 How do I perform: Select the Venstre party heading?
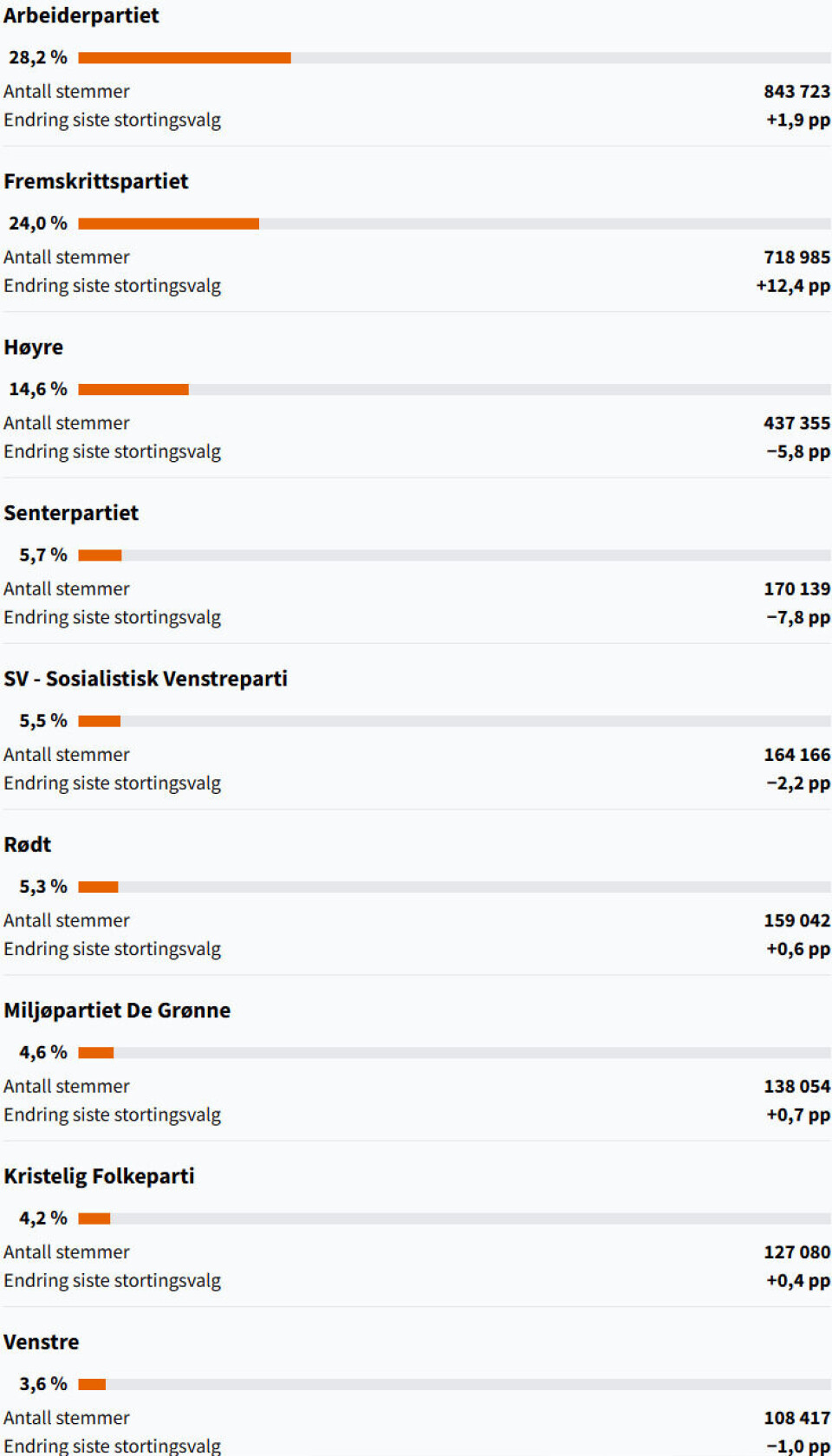coord(42,1342)
